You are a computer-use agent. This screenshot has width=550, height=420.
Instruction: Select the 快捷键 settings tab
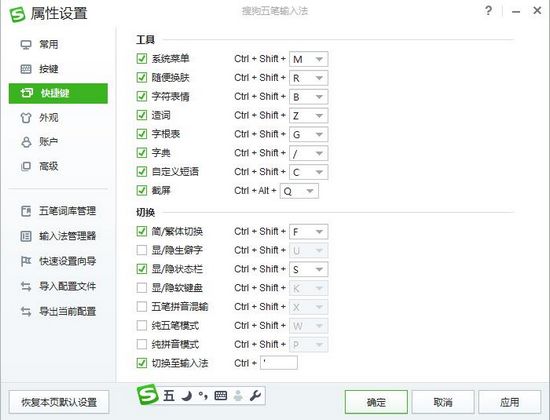(x=58, y=93)
